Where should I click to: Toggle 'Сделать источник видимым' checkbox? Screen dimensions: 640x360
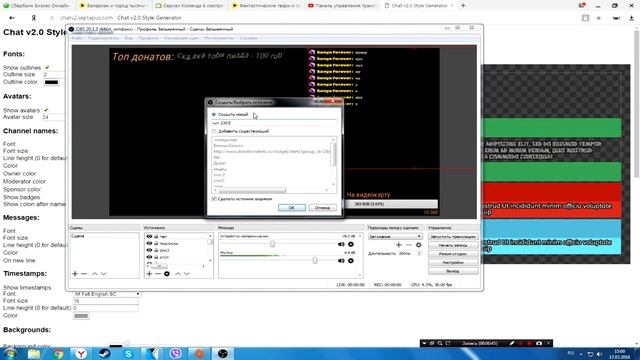click(x=214, y=199)
